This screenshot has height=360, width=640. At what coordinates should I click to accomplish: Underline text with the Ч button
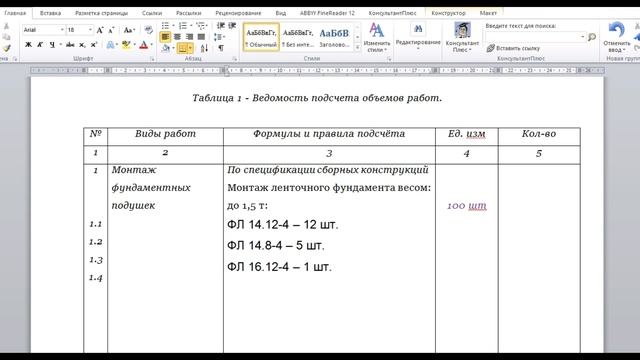coord(52,44)
